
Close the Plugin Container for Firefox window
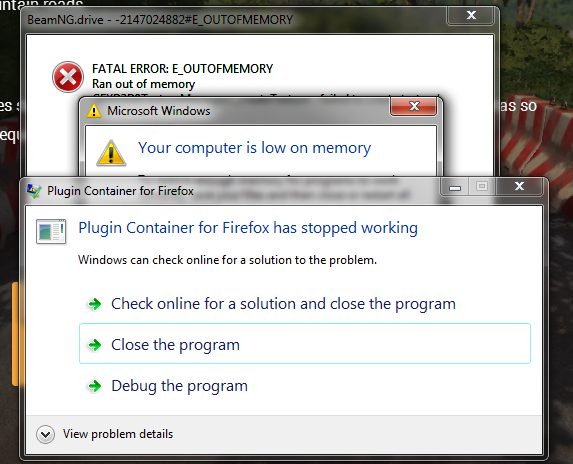pos(519,186)
